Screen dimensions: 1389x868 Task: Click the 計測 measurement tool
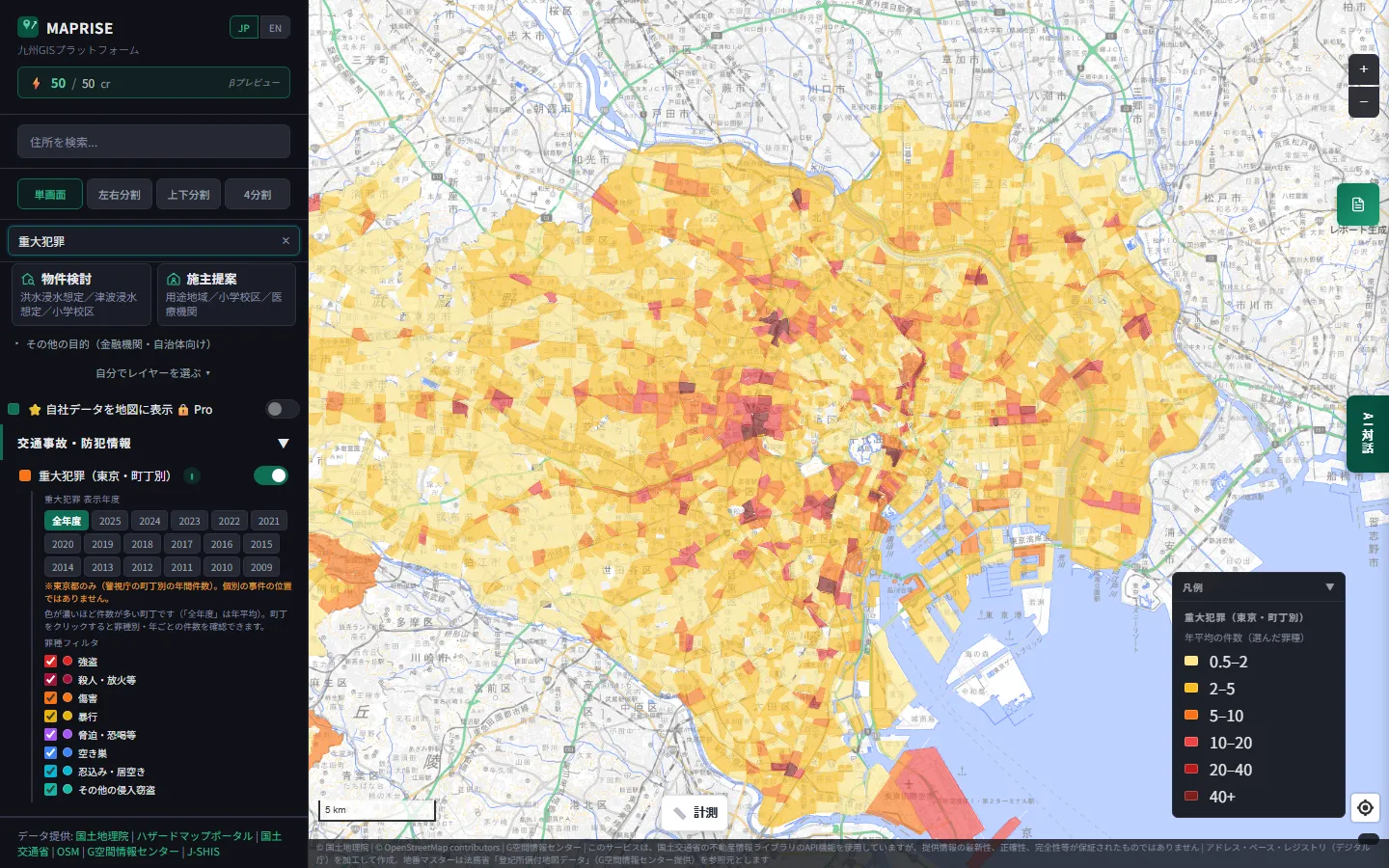tap(695, 812)
